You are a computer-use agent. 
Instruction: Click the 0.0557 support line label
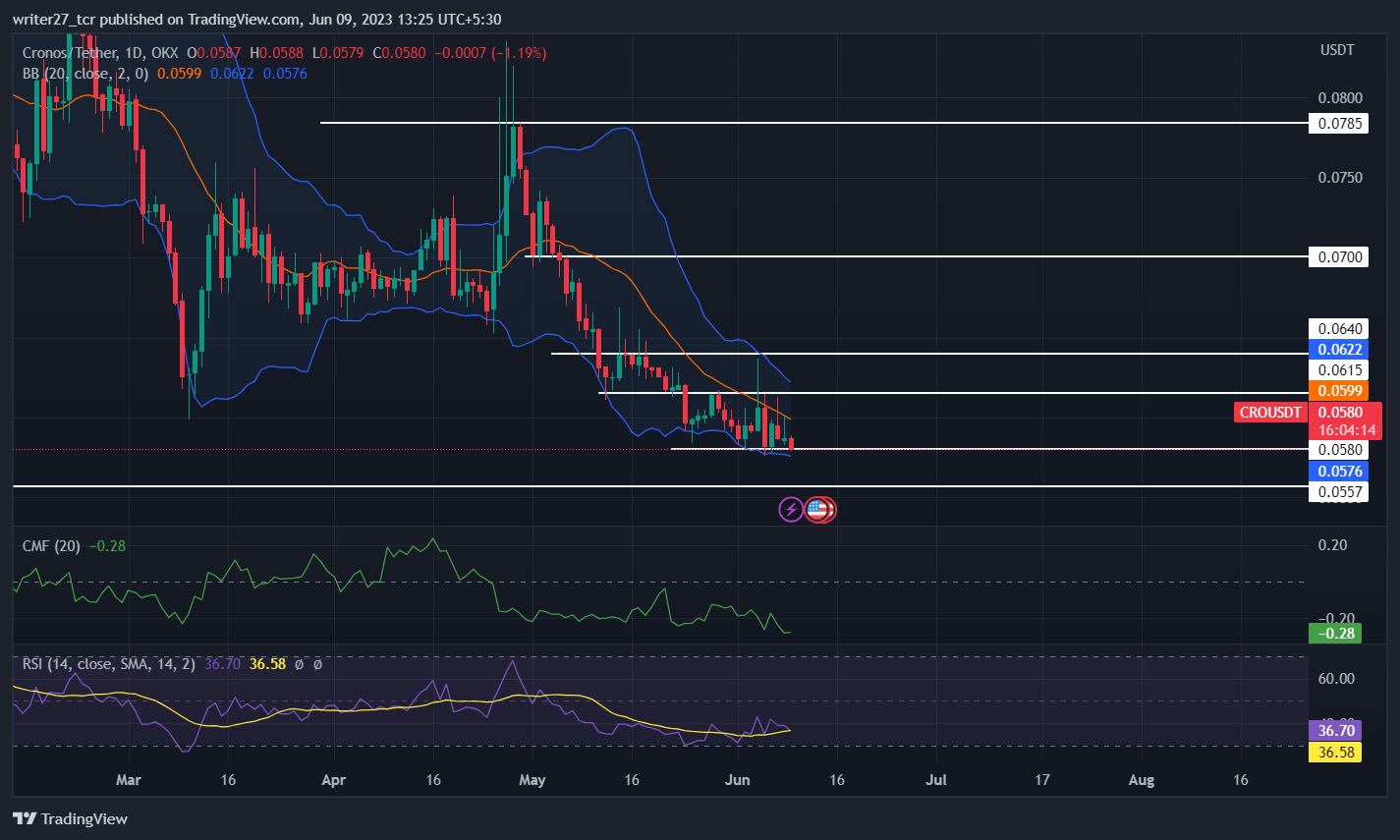tap(1338, 492)
